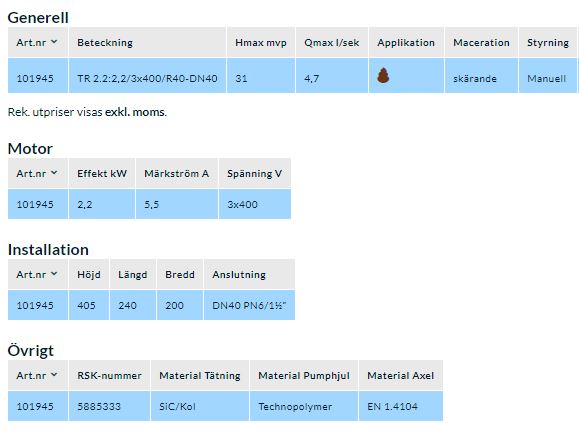
Task: Click the Art.nr sort arrow in the Motor table
Action: (x=54, y=172)
